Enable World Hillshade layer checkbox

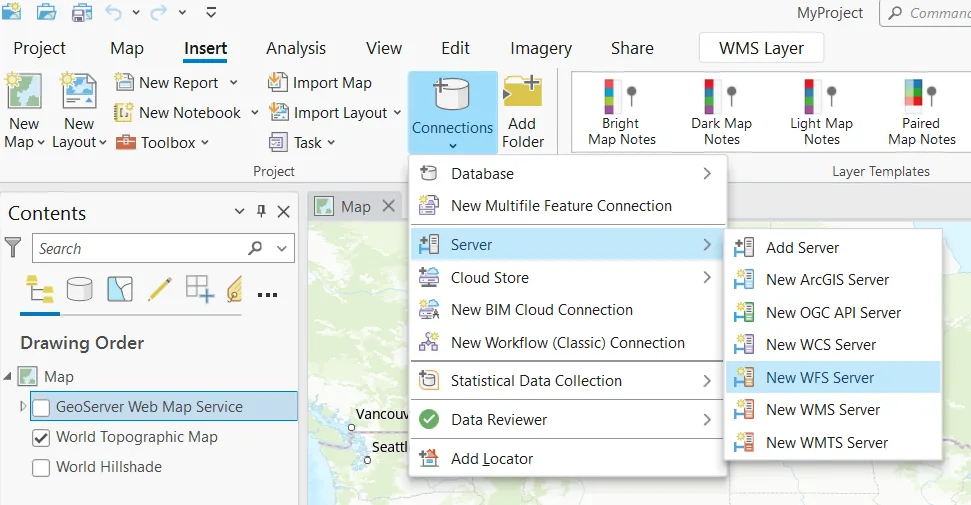41,468
